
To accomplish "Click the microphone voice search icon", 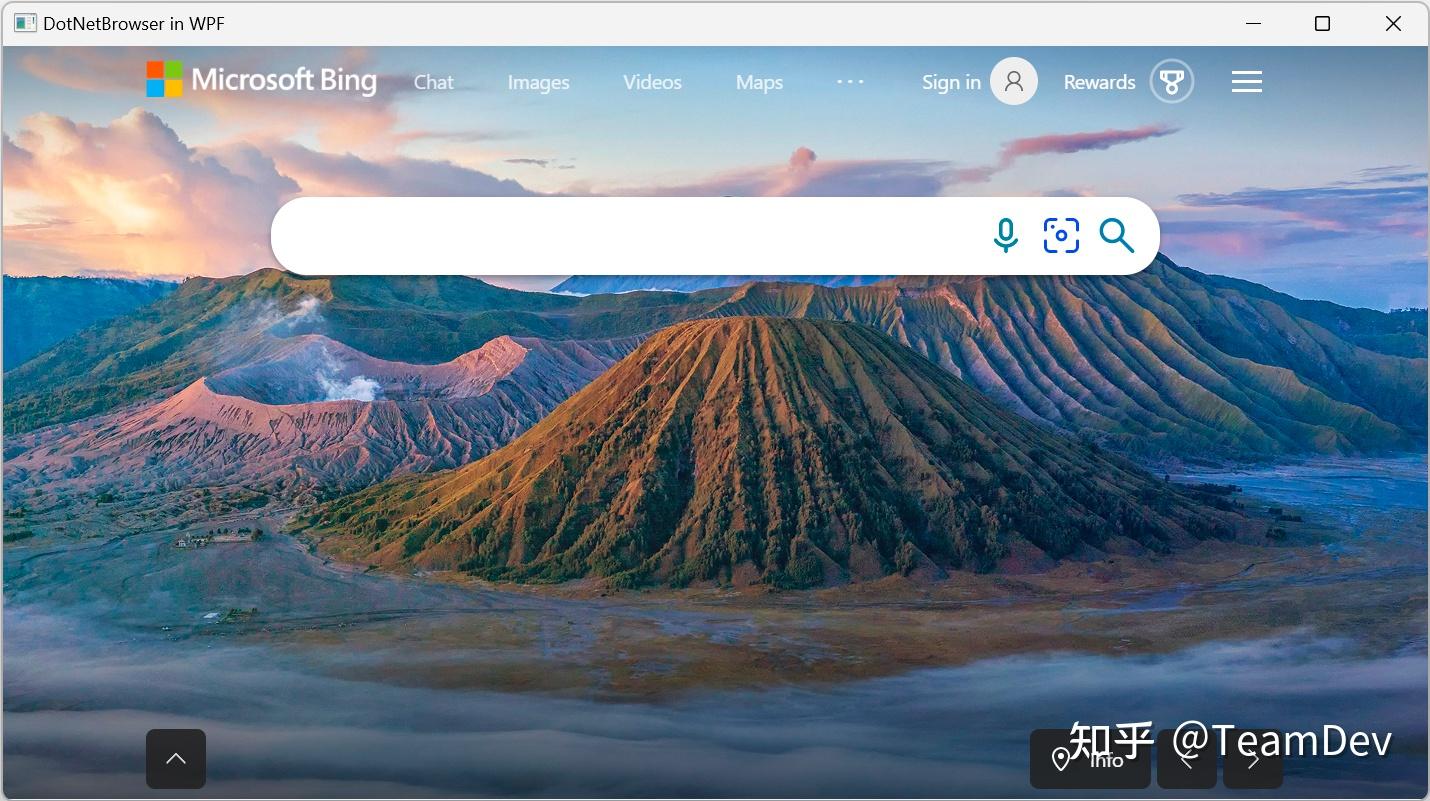I will (1005, 236).
